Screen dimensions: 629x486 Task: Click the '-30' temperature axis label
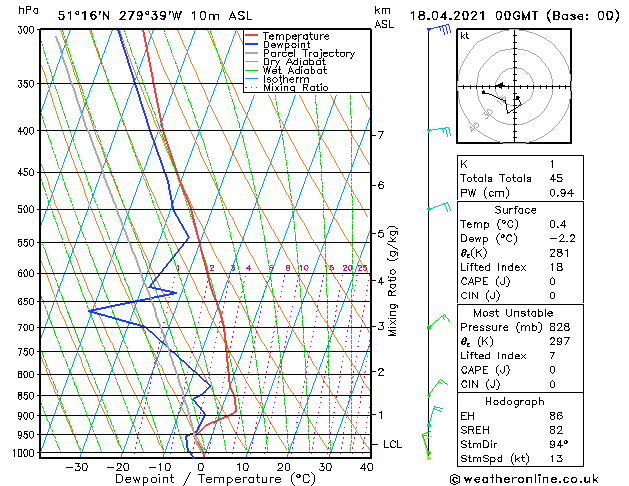click(x=77, y=467)
